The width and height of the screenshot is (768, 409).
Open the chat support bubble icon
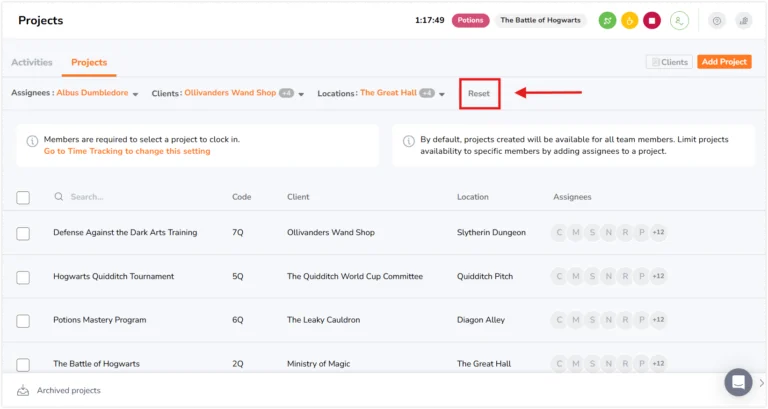739,382
